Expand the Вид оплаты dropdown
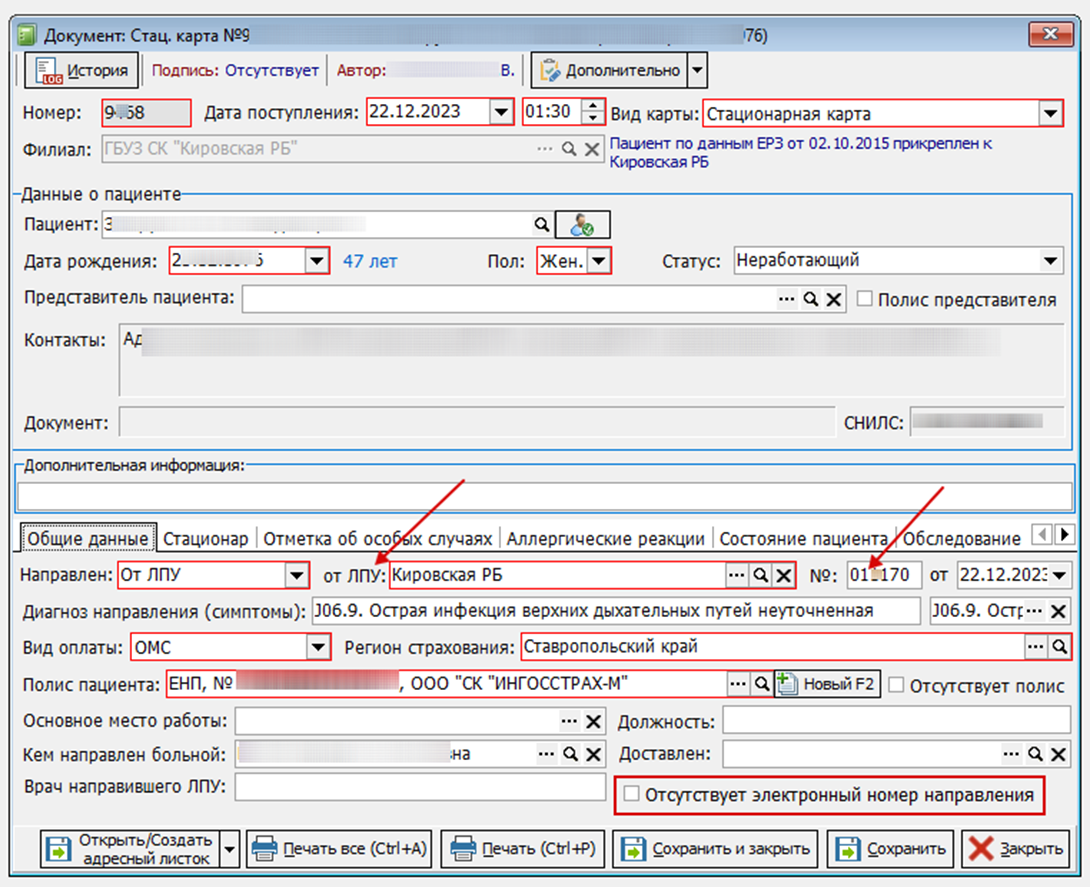 tap(318, 647)
